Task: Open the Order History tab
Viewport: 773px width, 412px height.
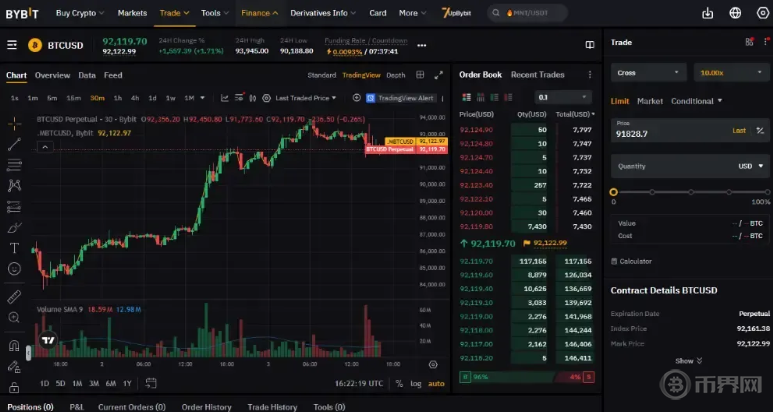Action: coord(204,407)
